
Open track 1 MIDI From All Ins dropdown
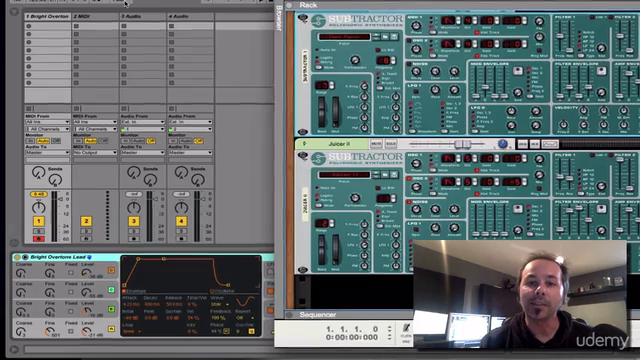[47, 122]
